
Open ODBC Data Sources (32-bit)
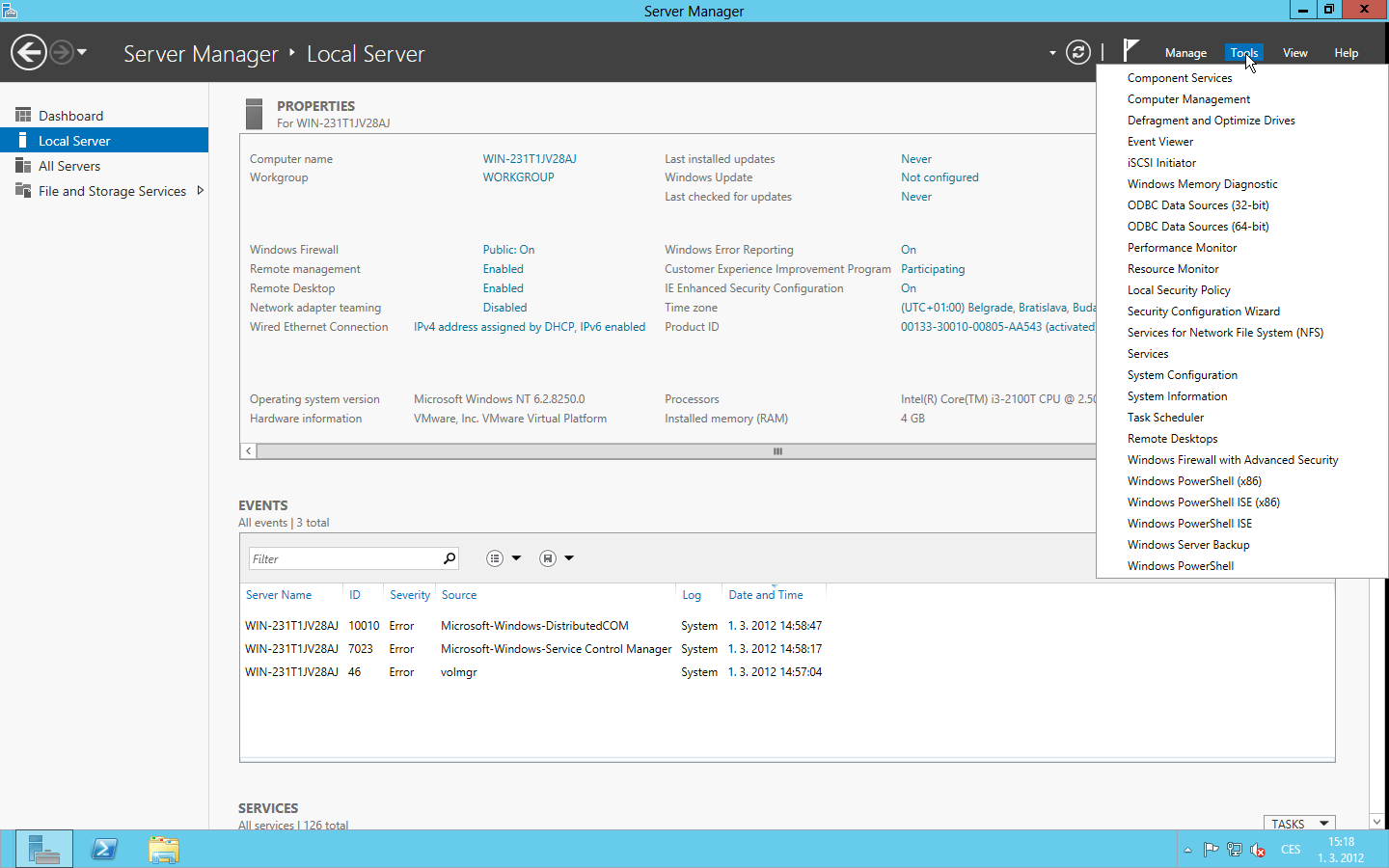click(x=1198, y=205)
